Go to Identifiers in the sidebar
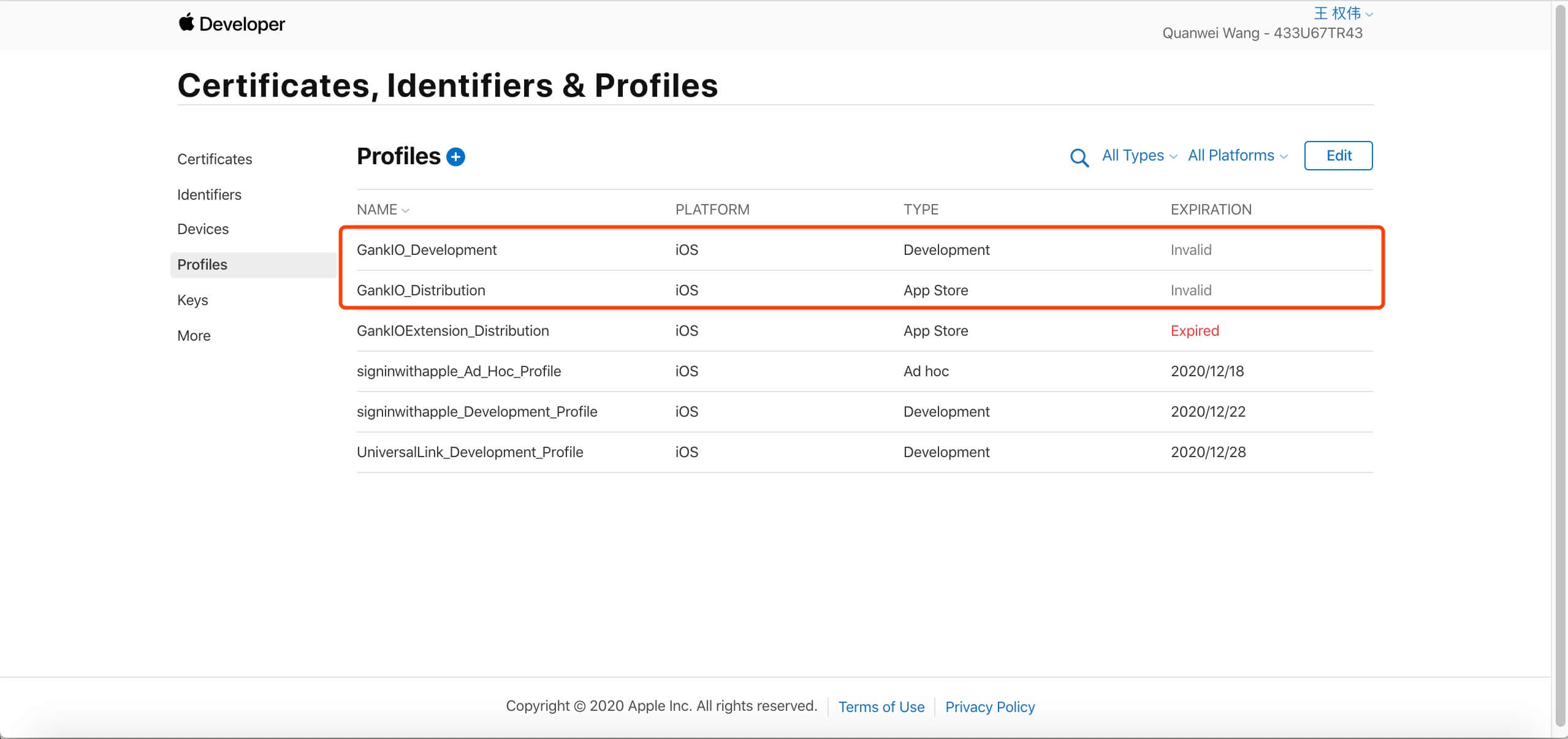 209,195
